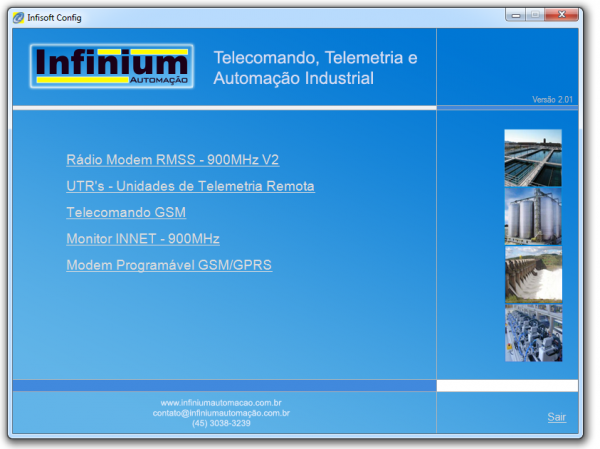This screenshot has height=449, width=600.
Task: Open UTR's - Unidades de Telemetria Remota
Action: (190, 186)
